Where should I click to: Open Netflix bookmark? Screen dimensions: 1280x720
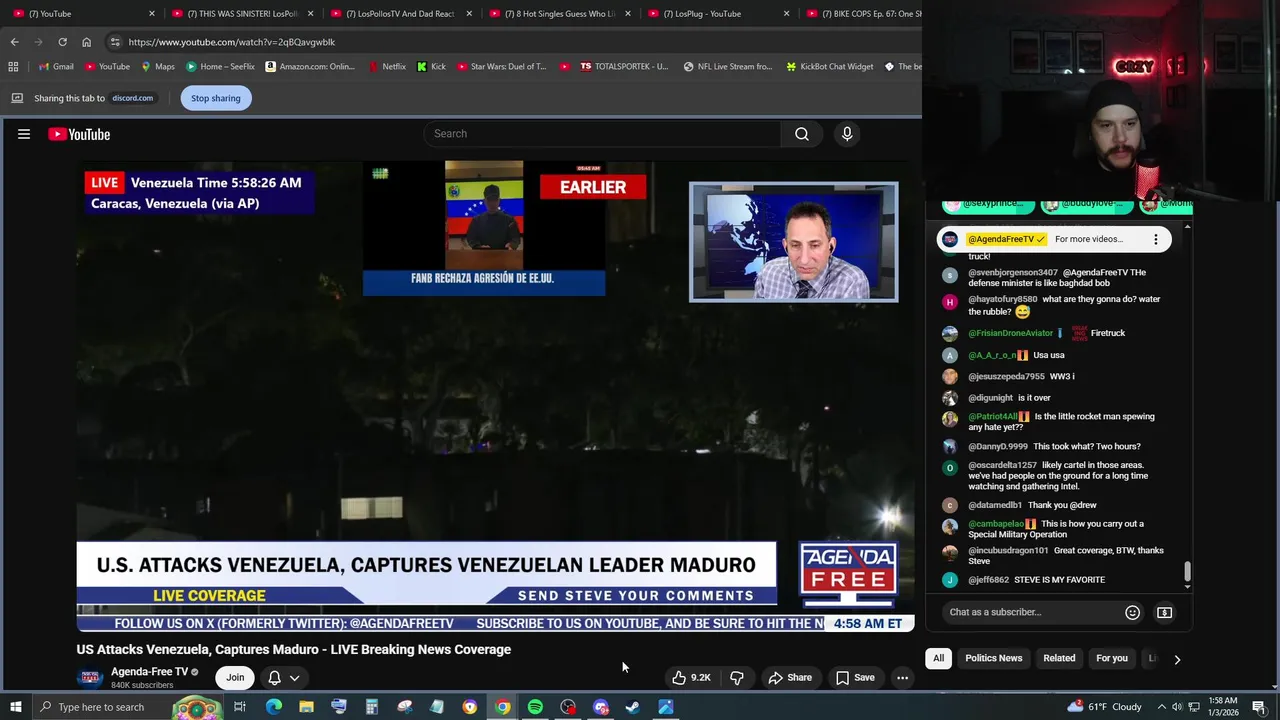(386, 67)
